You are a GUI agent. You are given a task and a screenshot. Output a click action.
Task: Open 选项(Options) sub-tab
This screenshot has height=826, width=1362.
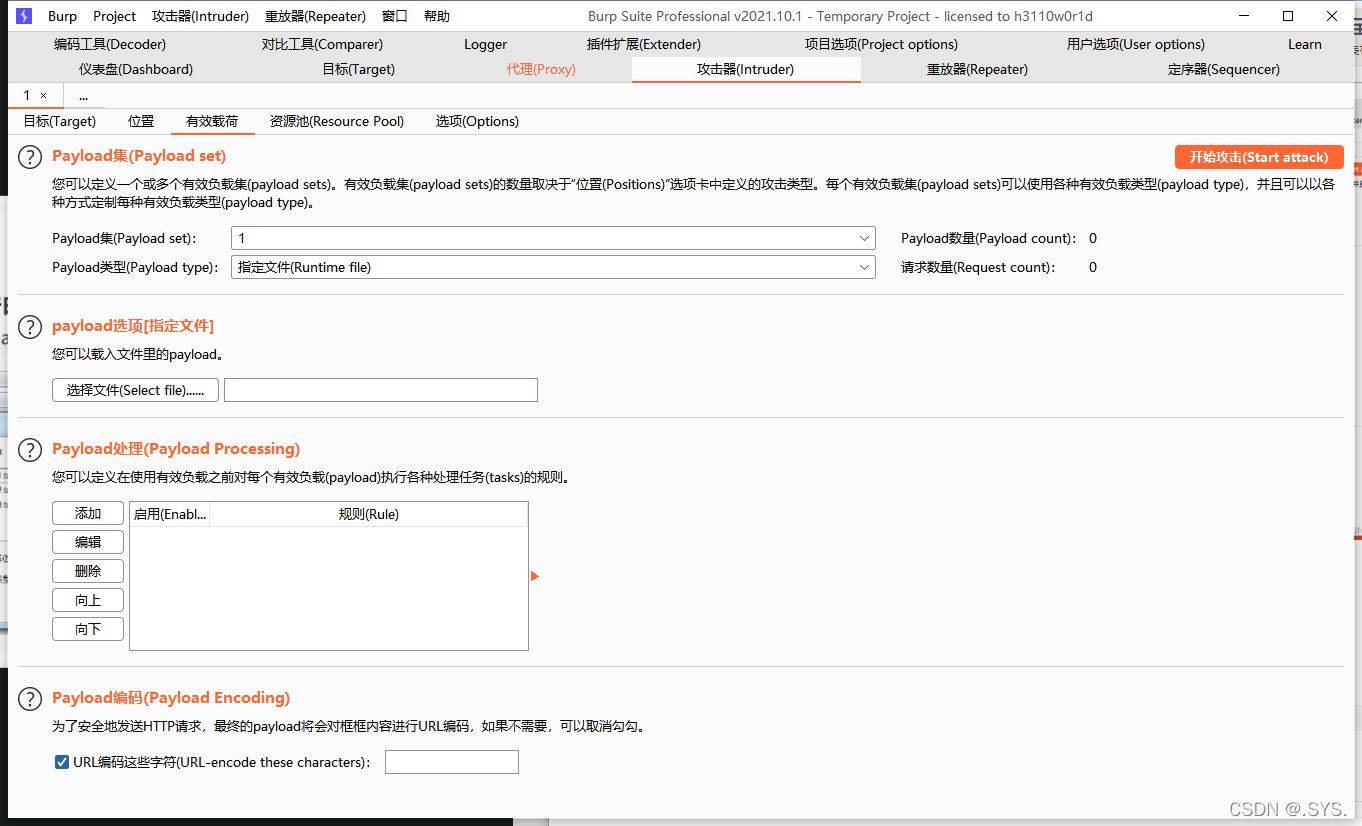477,121
